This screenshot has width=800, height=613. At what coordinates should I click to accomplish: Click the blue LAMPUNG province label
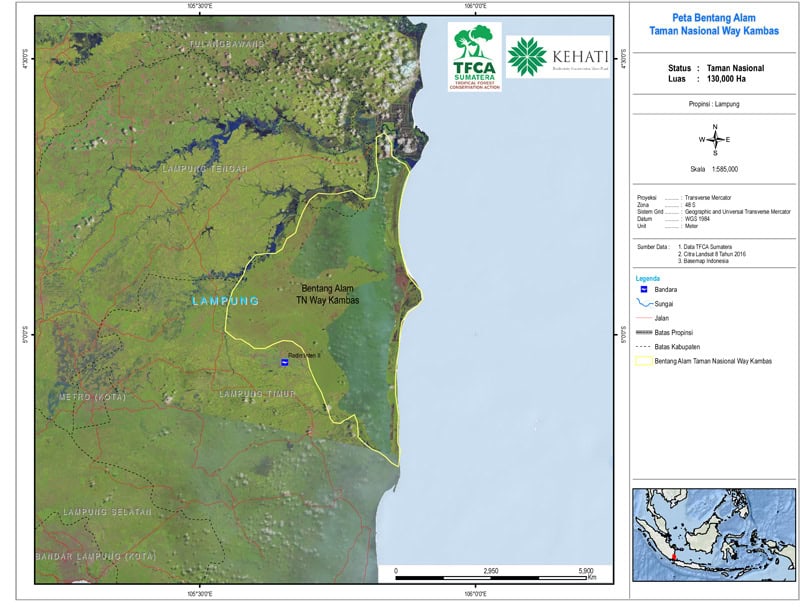[226, 301]
